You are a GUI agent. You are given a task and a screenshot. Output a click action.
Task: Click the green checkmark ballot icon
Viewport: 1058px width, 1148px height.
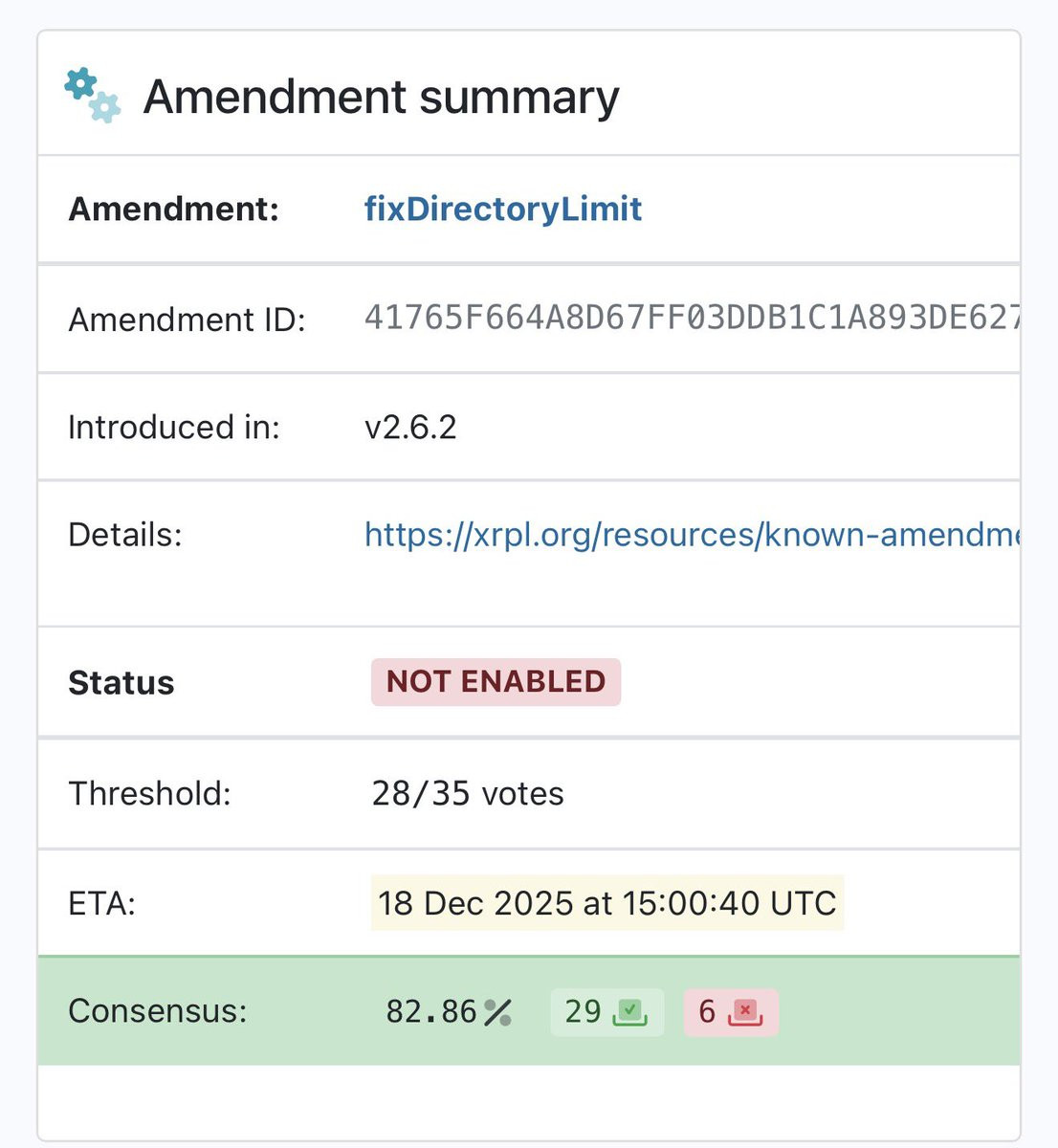click(630, 1012)
